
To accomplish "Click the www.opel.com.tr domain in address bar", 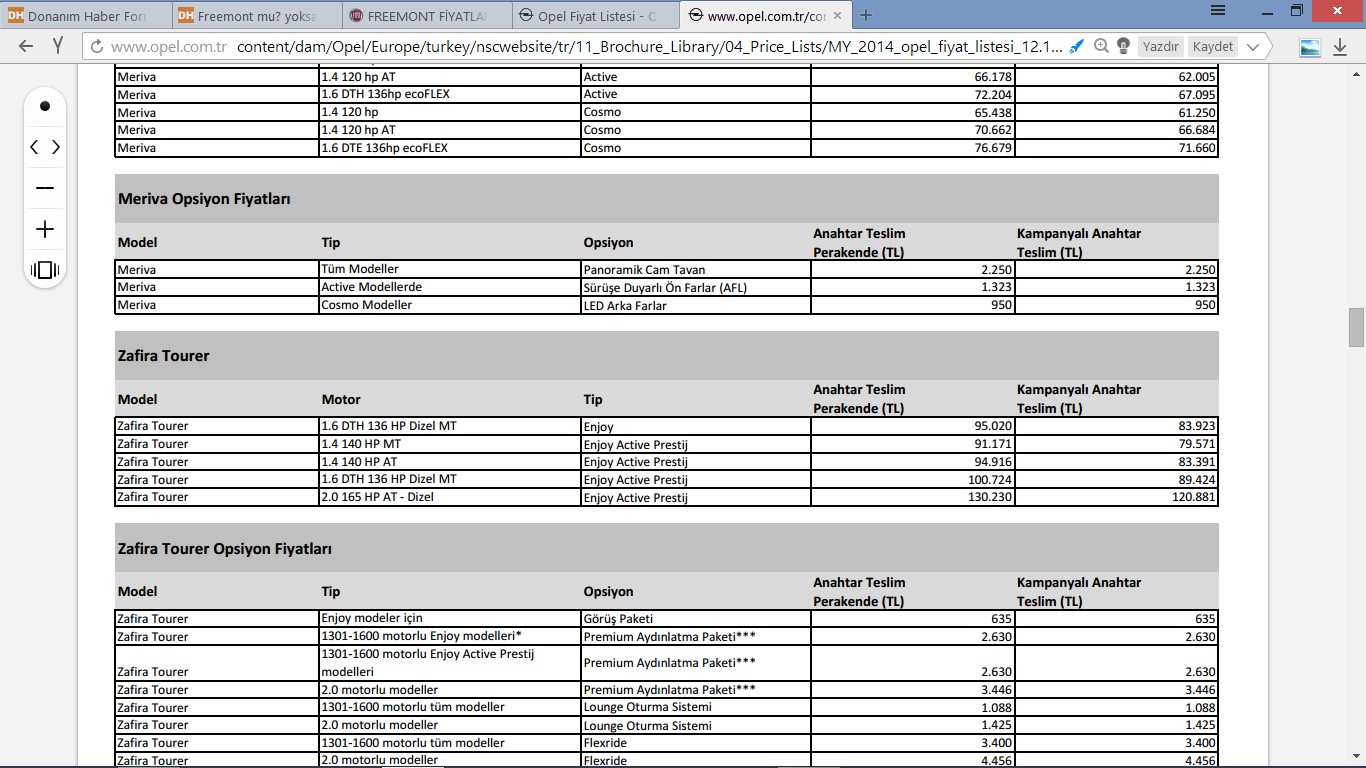I will 170,46.
